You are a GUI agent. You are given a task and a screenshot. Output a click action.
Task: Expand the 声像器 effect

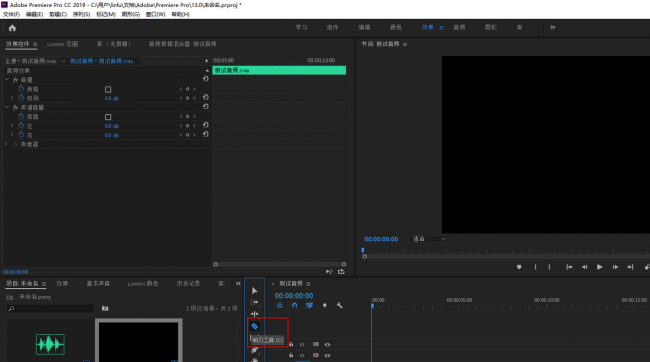(6, 144)
